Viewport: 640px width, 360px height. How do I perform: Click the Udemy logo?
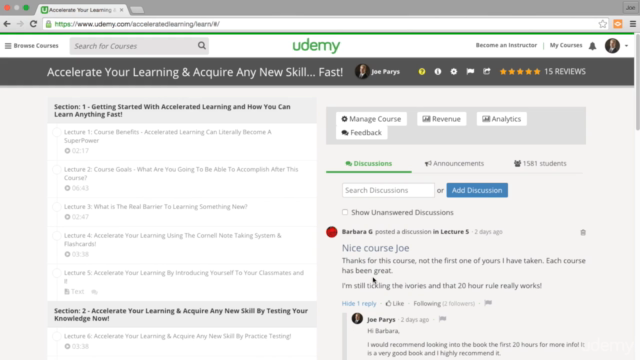tap(316, 46)
